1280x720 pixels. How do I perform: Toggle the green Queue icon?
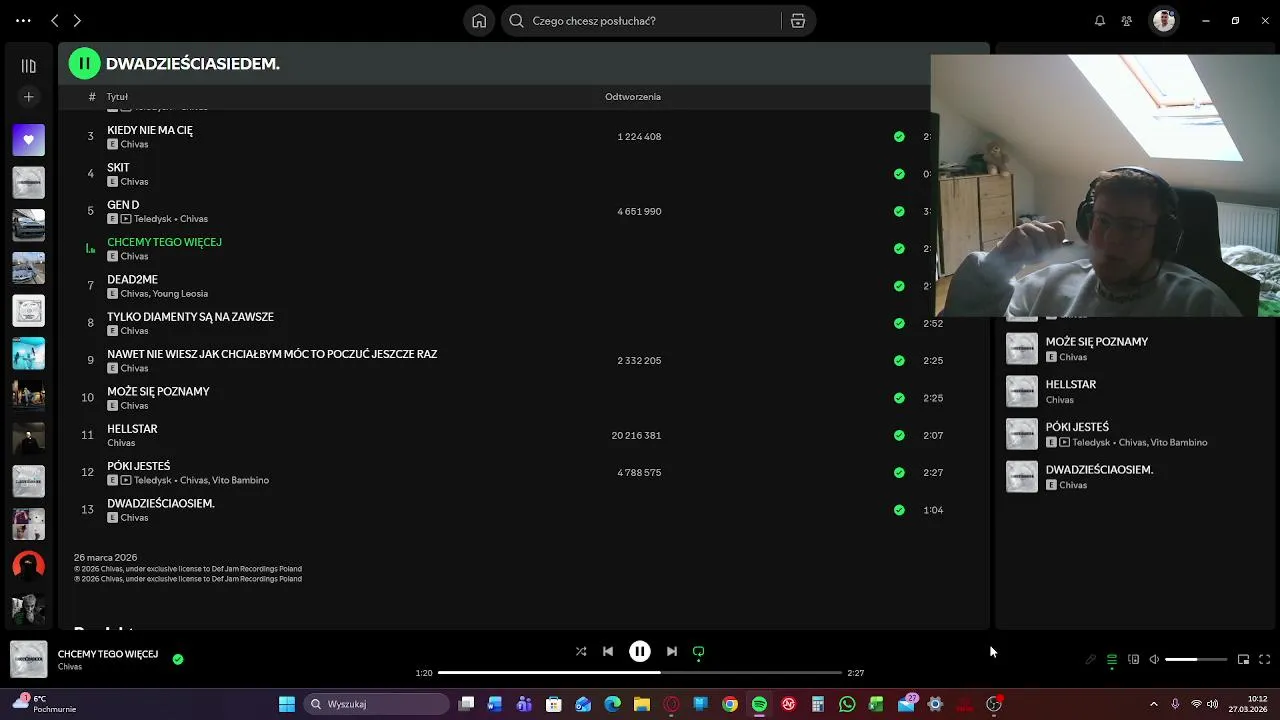pos(1112,660)
